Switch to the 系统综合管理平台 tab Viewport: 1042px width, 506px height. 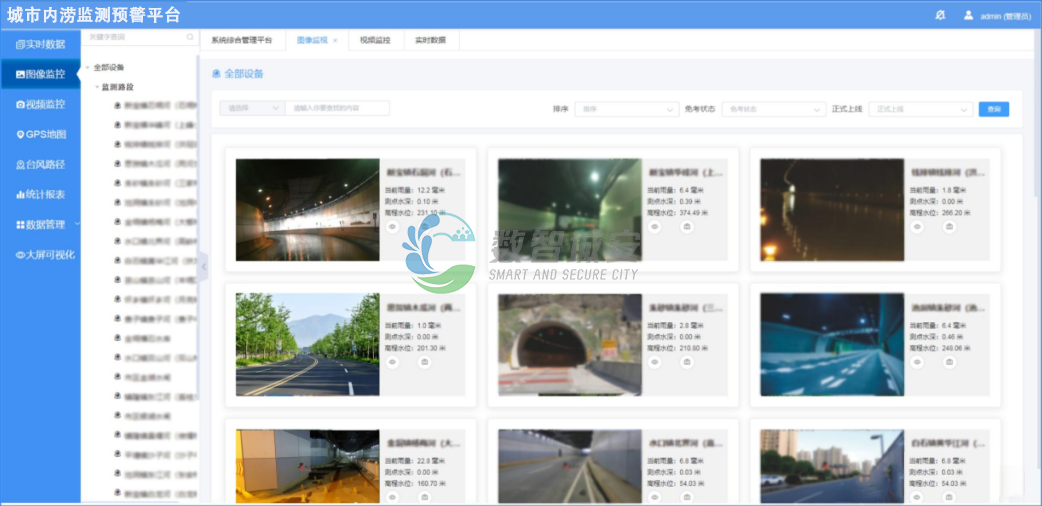tap(241, 40)
